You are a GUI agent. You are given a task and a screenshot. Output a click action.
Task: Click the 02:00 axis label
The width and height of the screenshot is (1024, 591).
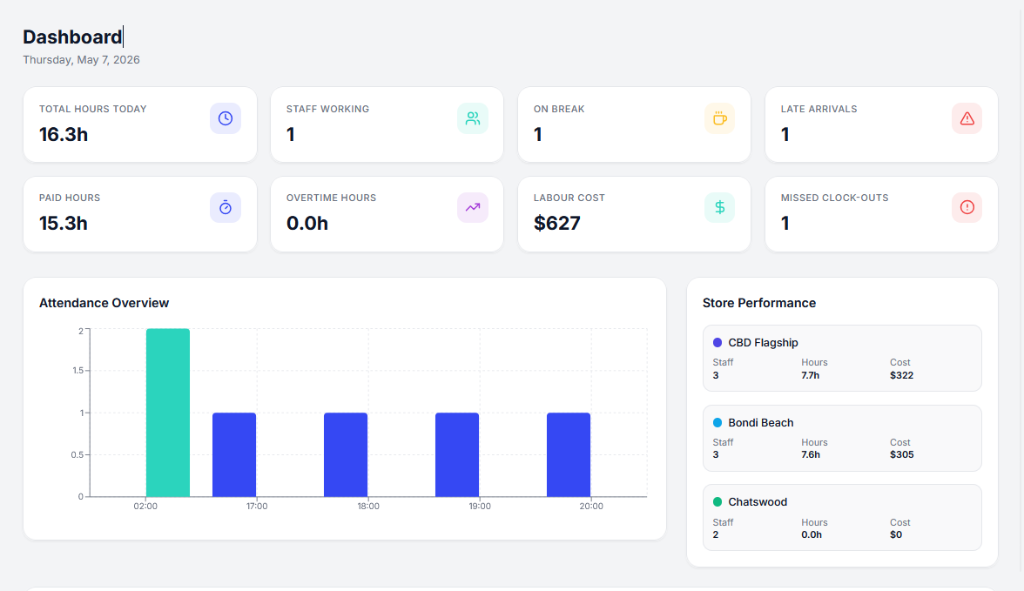point(145,506)
